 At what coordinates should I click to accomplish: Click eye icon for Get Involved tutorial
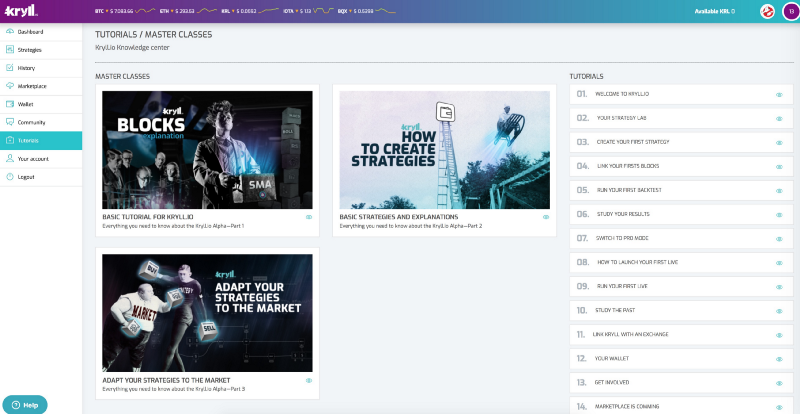pyautogui.click(x=779, y=383)
